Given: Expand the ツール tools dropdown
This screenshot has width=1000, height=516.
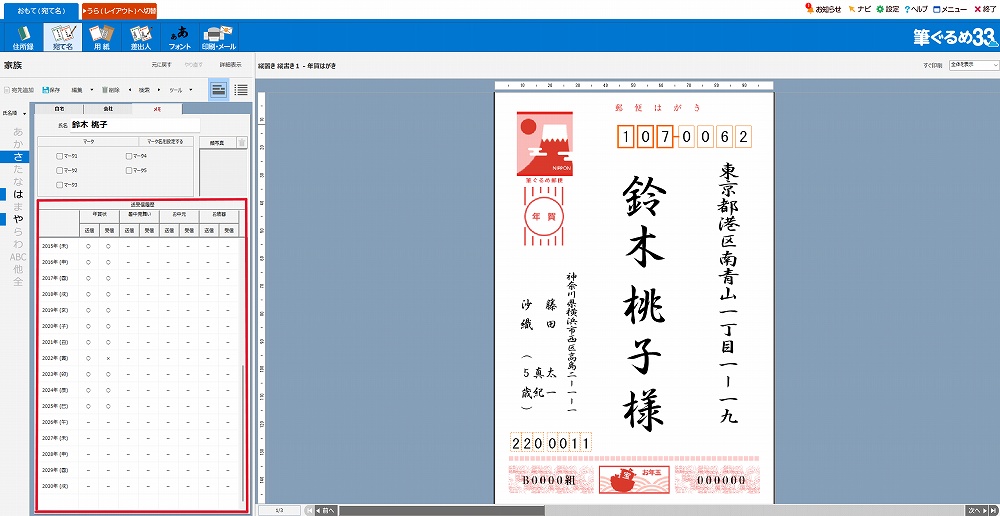Looking at the screenshot, I should [x=180, y=91].
